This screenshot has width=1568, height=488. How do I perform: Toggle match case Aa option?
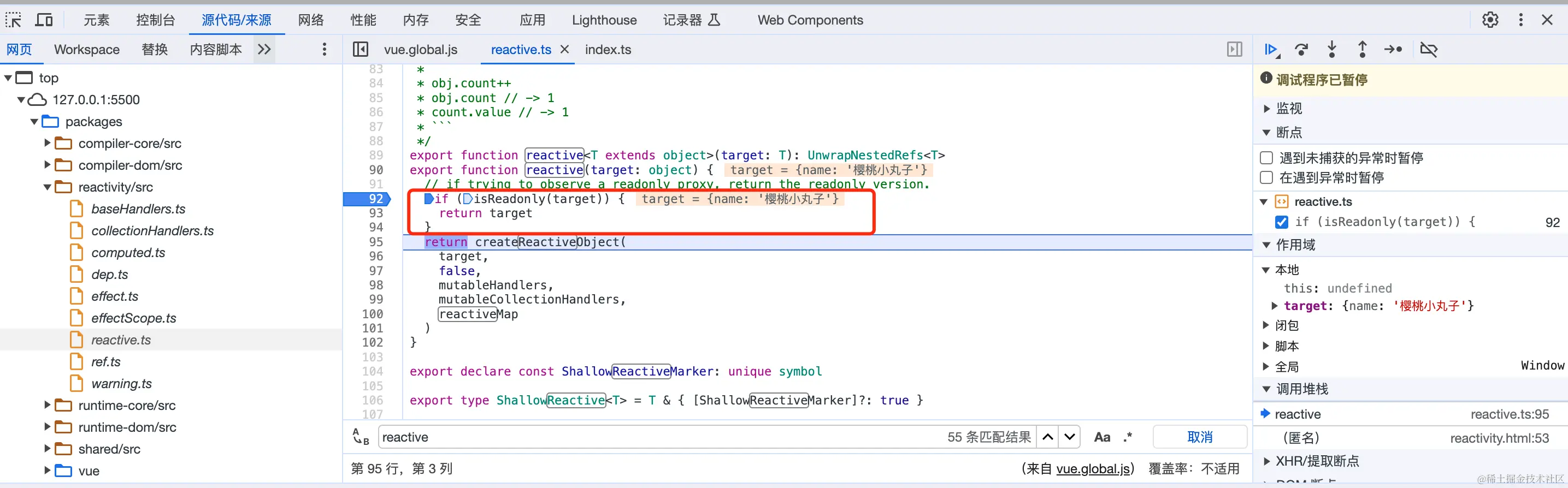(1102, 437)
